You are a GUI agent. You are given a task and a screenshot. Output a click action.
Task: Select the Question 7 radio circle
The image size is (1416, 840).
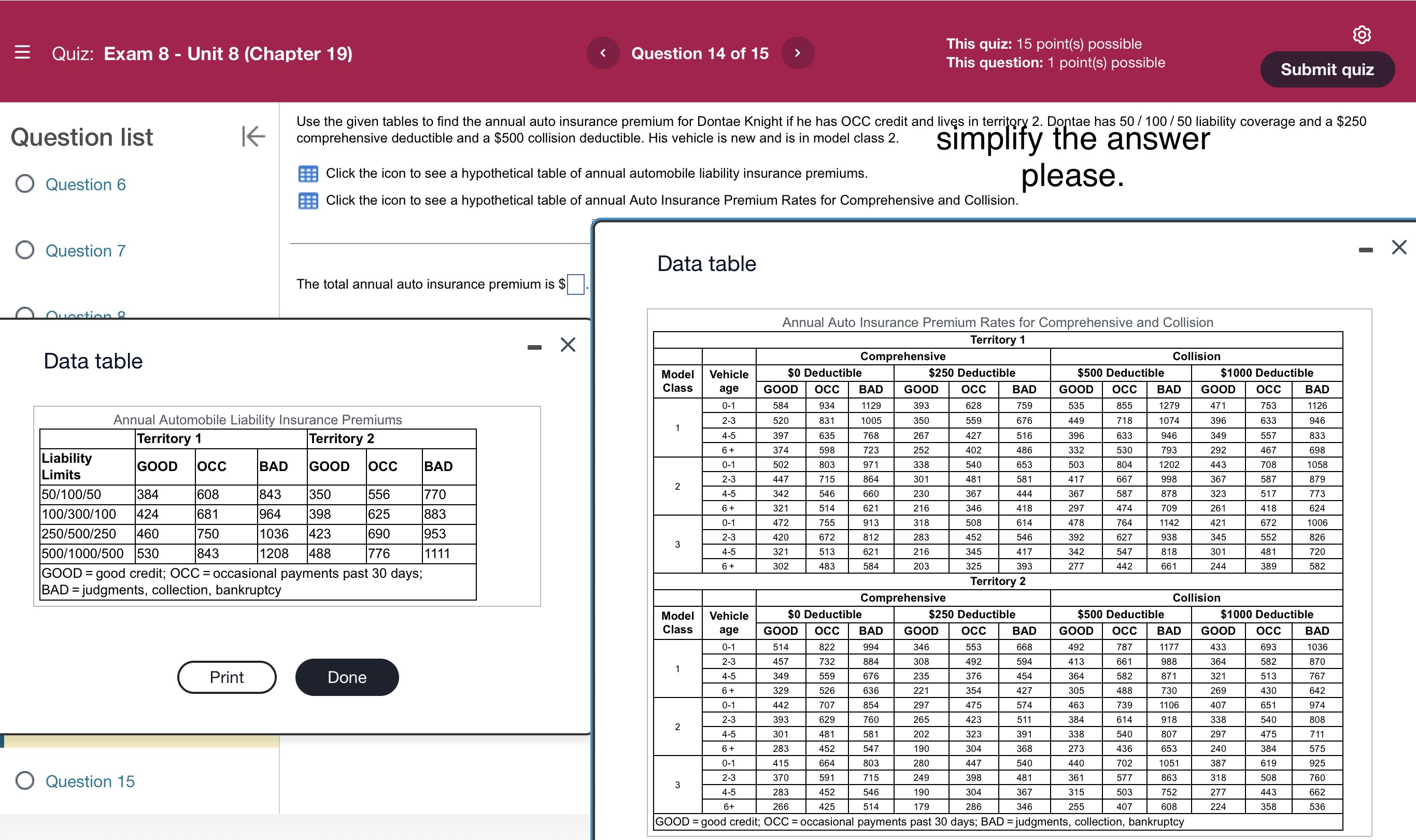coord(25,250)
